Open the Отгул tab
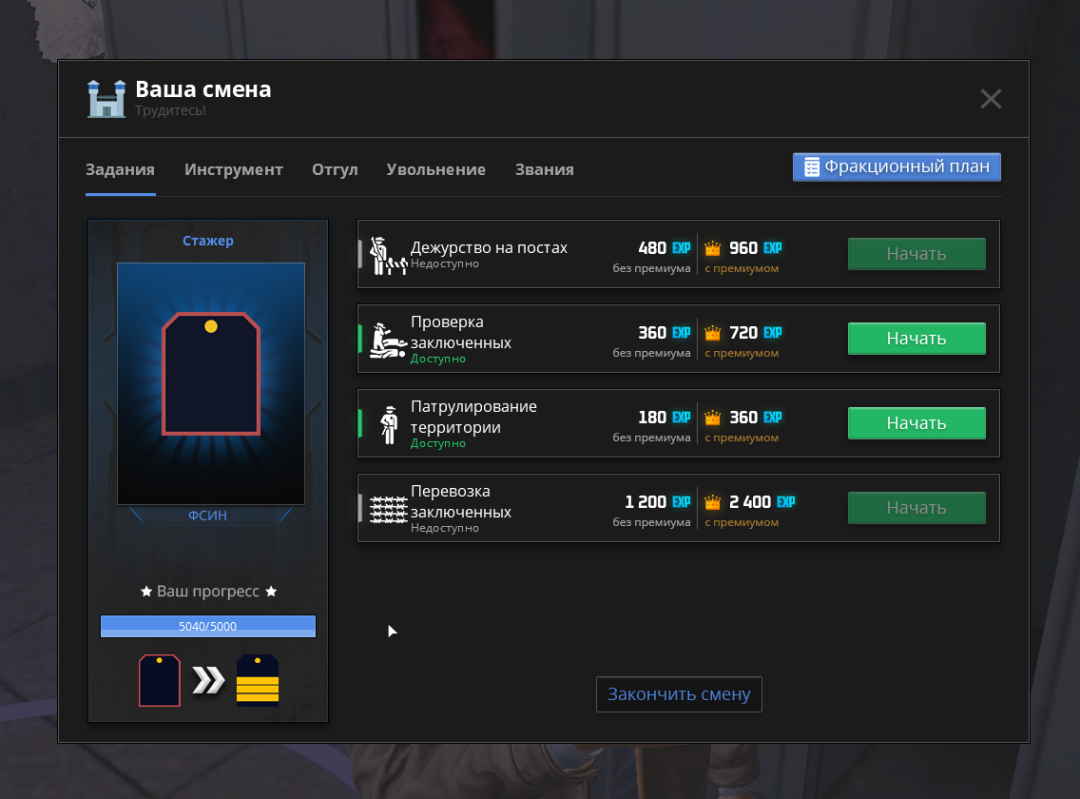The height and width of the screenshot is (799, 1080). (x=334, y=170)
